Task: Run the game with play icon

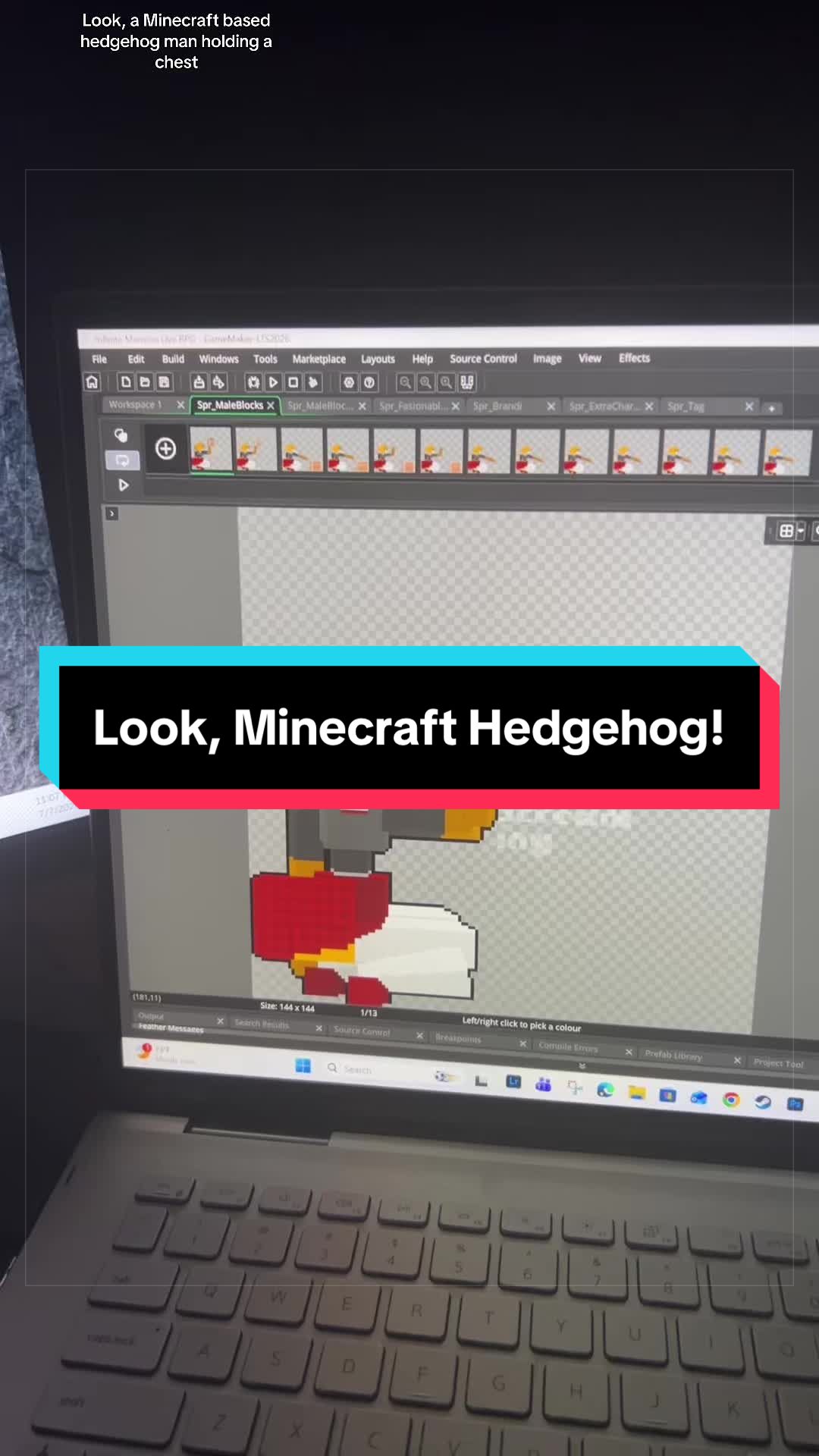Action: click(x=273, y=382)
